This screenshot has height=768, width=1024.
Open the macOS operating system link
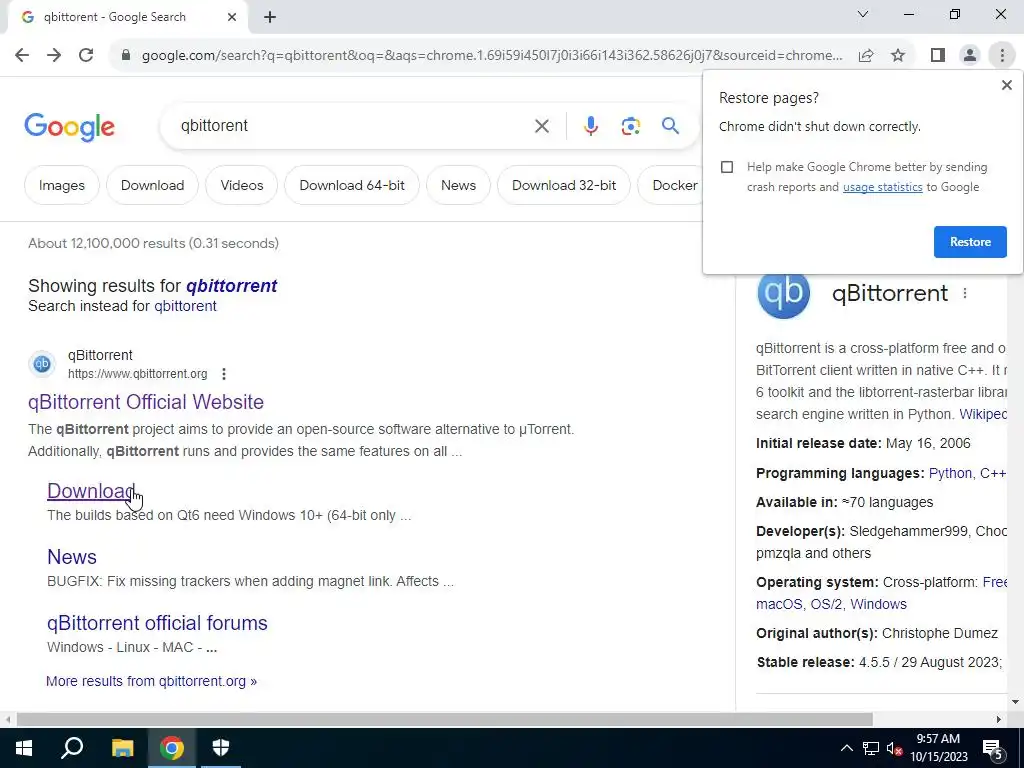click(778, 605)
